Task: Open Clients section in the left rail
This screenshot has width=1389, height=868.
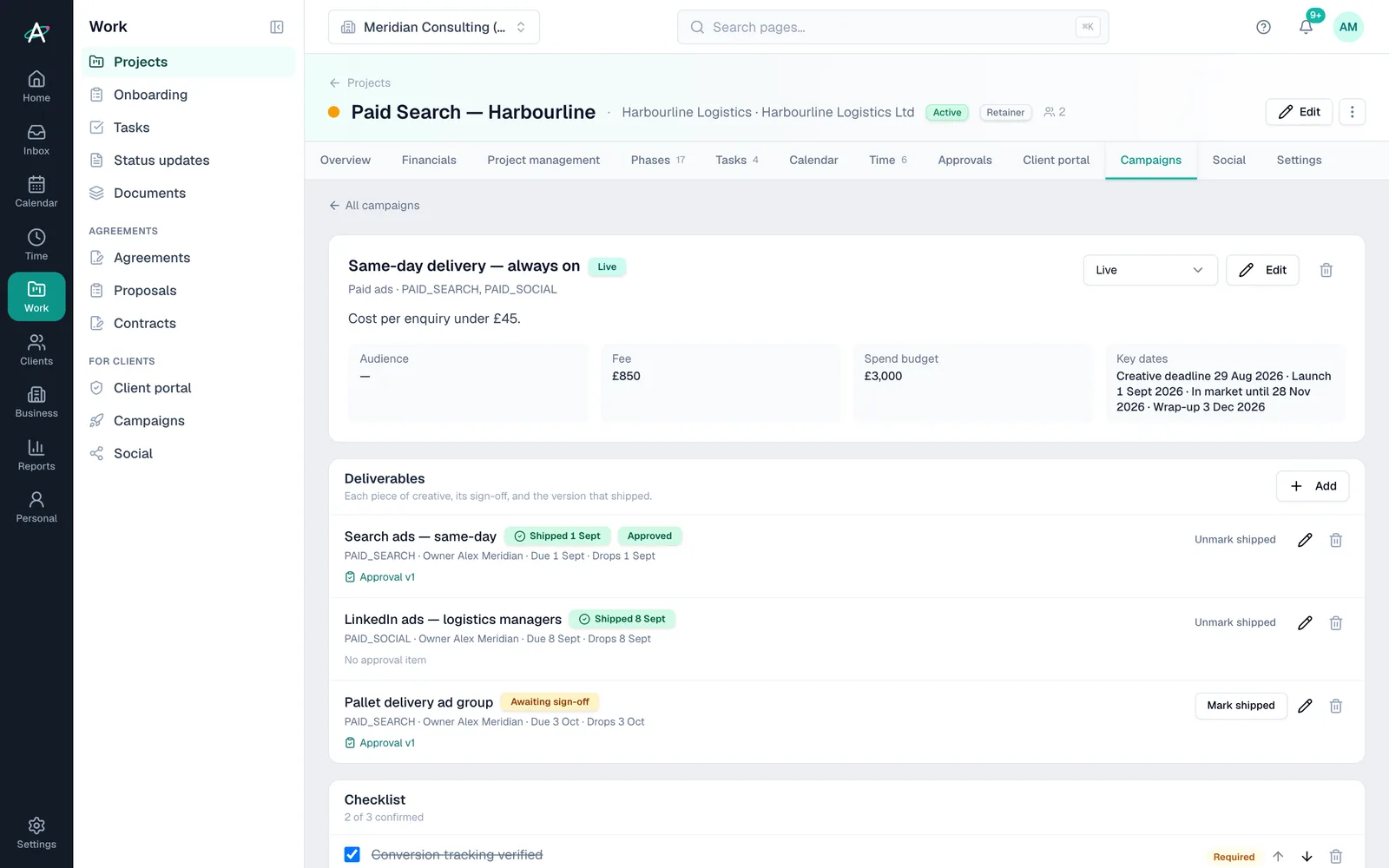Action: pos(36,349)
